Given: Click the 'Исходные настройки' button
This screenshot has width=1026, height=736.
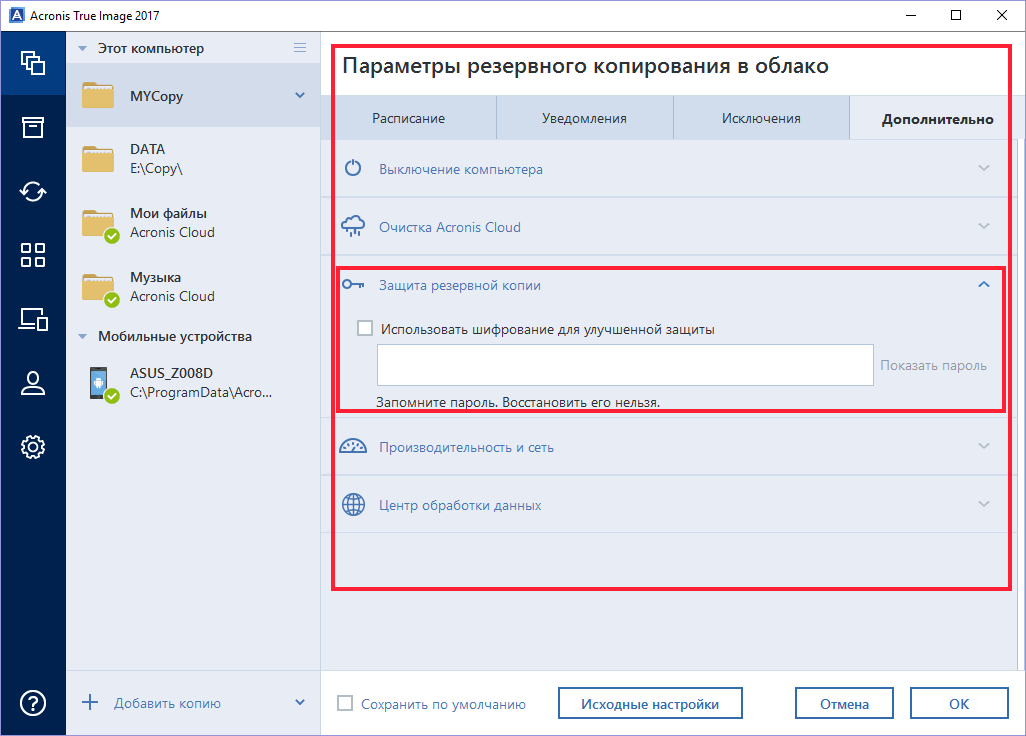Looking at the screenshot, I should 650,704.
